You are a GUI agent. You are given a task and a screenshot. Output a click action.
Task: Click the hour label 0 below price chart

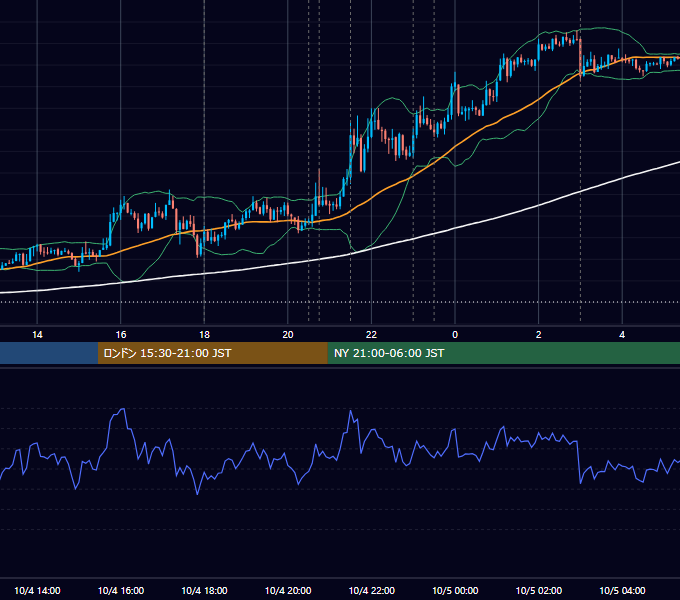[455, 335]
